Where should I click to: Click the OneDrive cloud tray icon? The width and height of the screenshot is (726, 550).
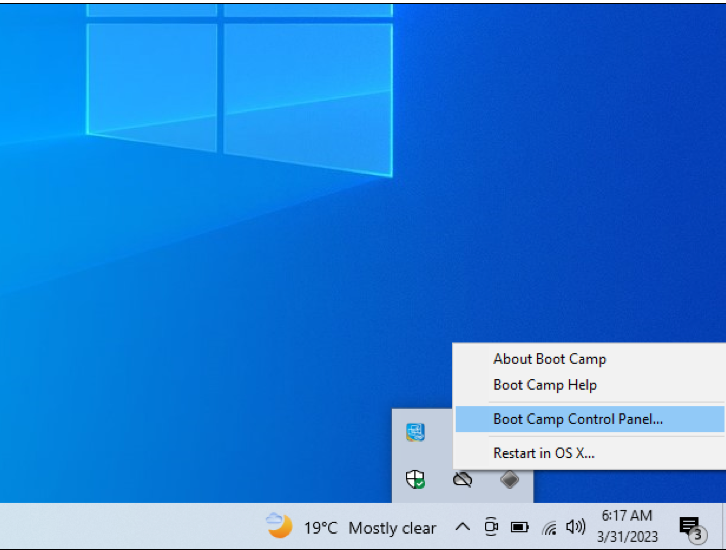(x=463, y=480)
